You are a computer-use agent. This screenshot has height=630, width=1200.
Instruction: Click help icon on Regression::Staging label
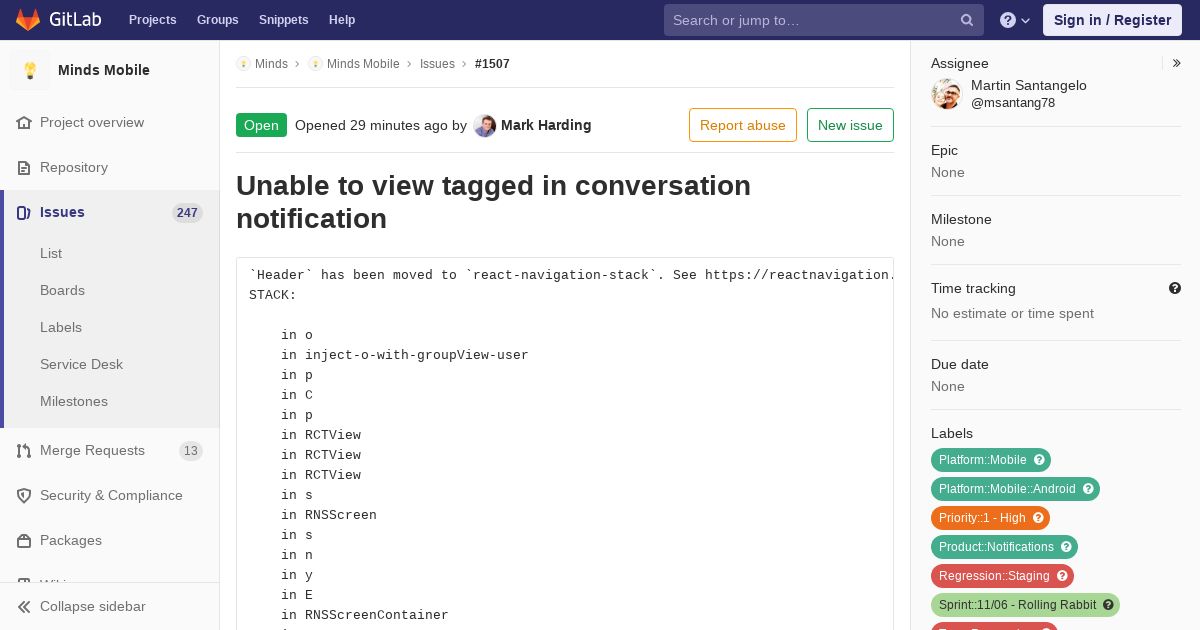pyautogui.click(x=1062, y=576)
